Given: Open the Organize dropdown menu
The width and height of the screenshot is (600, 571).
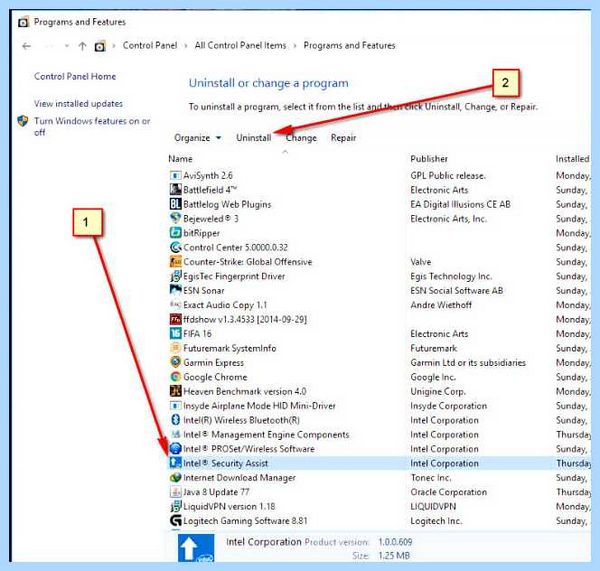Looking at the screenshot, I should point(197,138).
